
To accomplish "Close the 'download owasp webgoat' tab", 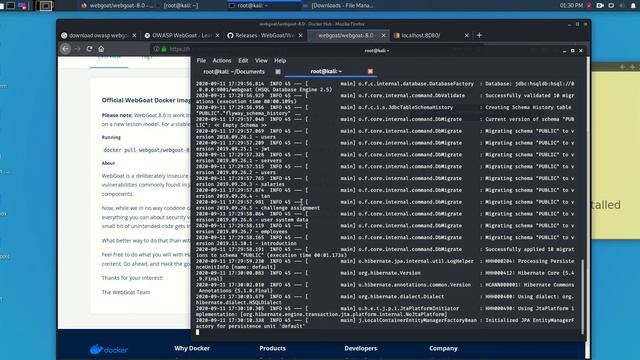I will pyautogui.click(x=134, y=36).
